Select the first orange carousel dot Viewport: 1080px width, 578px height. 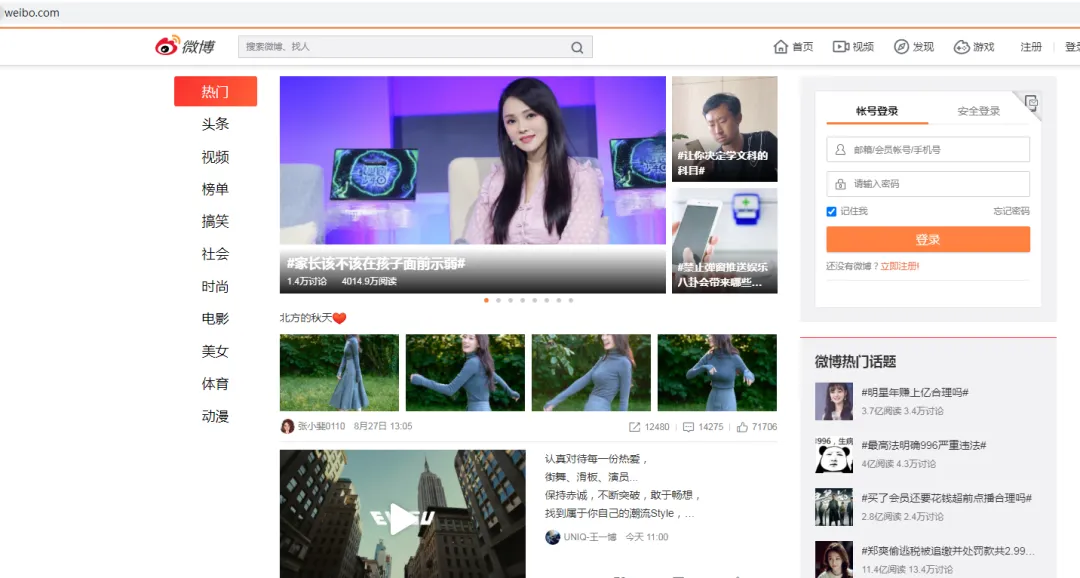(486, 300)
